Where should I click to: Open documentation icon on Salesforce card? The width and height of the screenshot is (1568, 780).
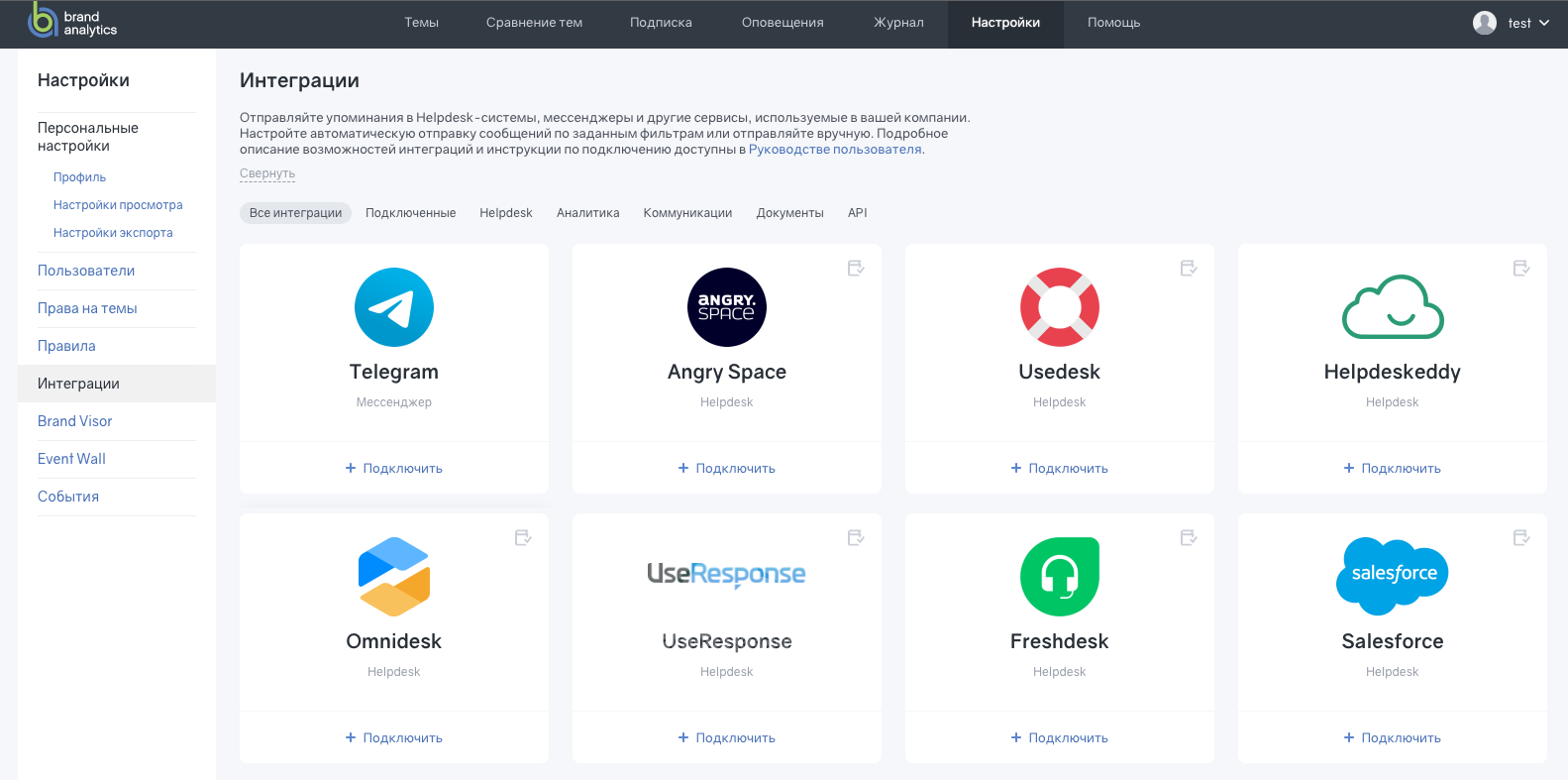1522,537
